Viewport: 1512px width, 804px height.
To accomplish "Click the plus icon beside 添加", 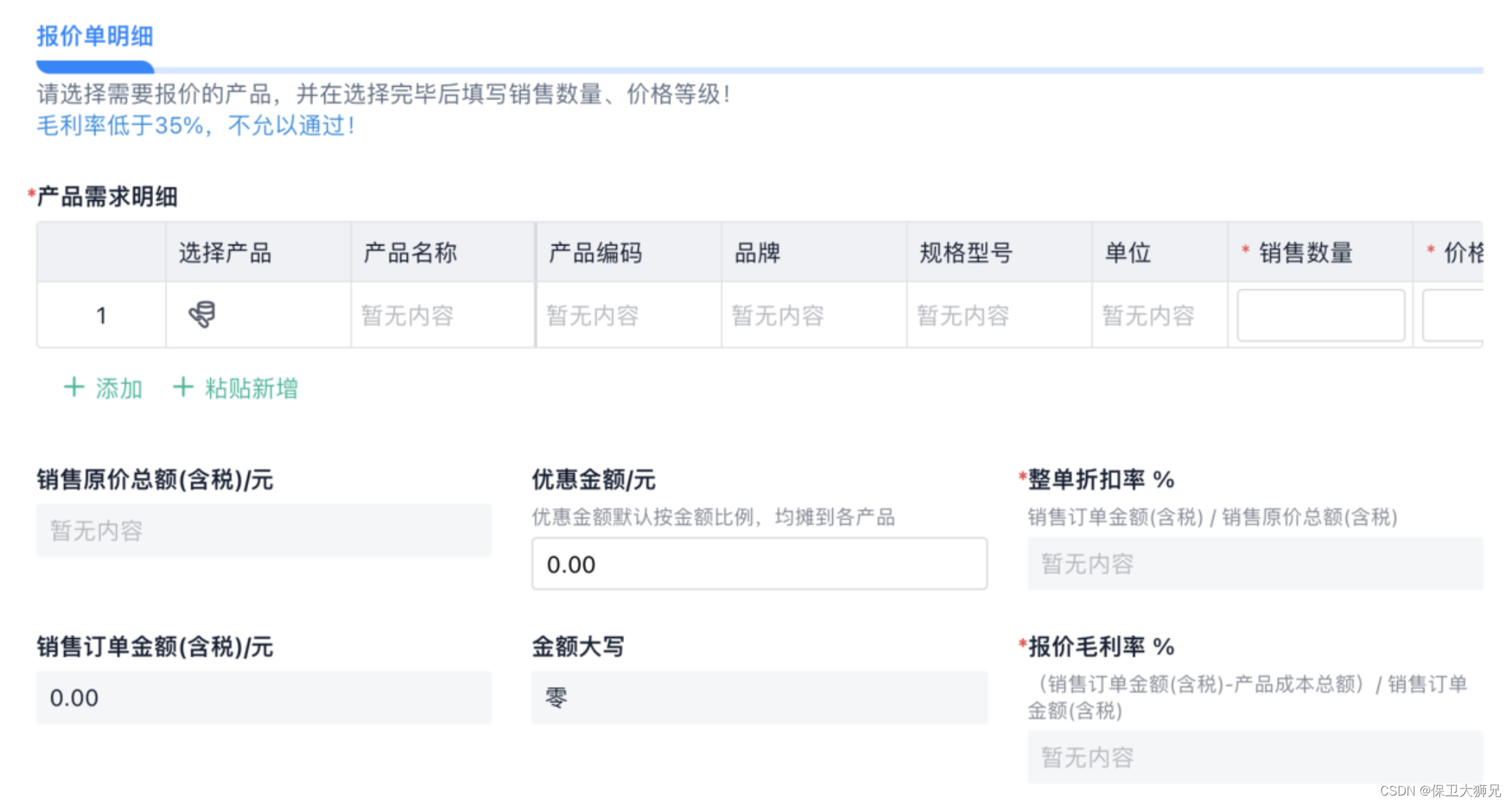I will [x=74, y=387].
